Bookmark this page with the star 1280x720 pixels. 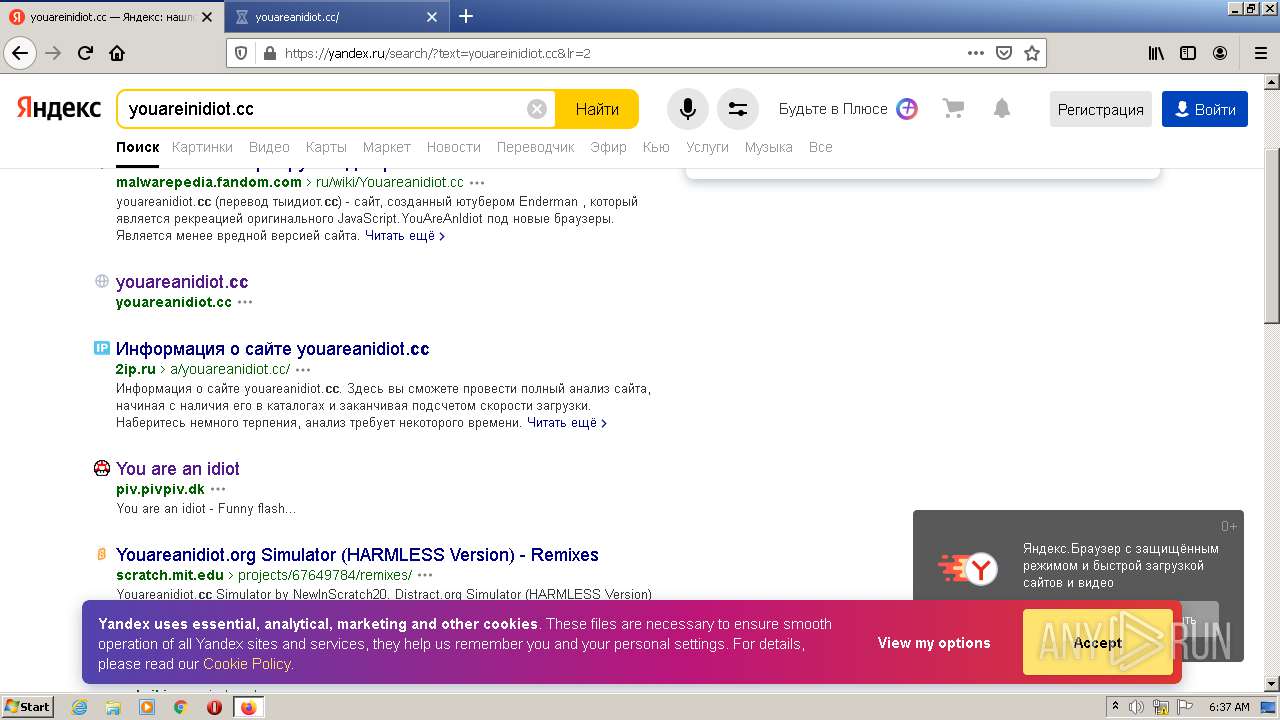pos(1032,53)
